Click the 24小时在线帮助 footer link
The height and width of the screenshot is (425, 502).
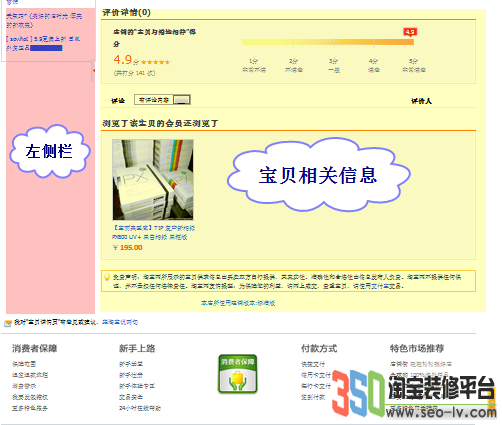click(x=140, y=408)
